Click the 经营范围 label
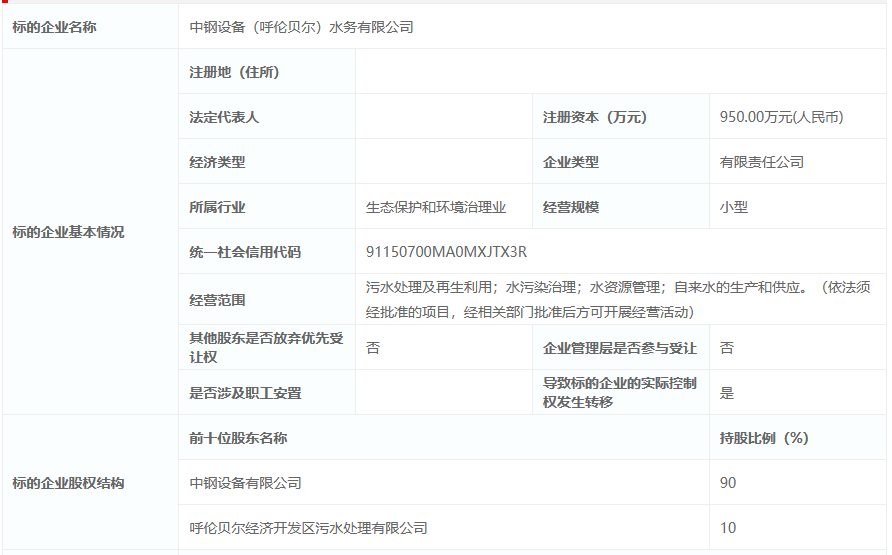Screen dimensions: 892x555 [x=217, y=300]
